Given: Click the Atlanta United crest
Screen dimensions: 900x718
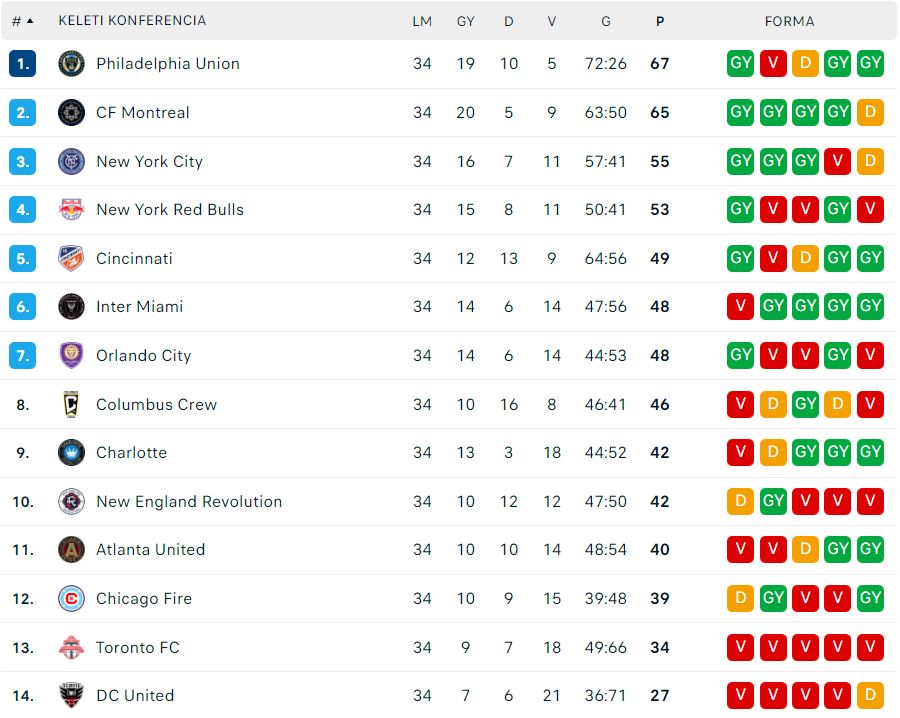Looking at the screenshot, I should (71, 550).
